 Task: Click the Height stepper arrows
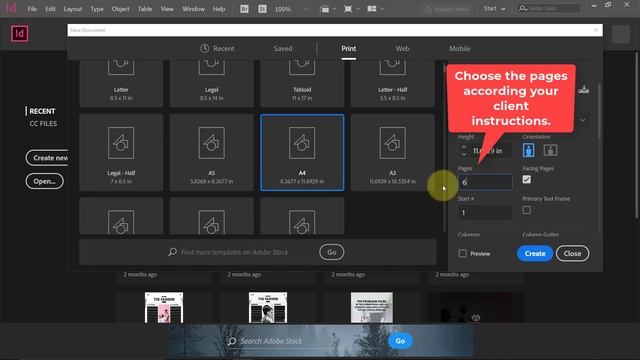tap(463, 151)
